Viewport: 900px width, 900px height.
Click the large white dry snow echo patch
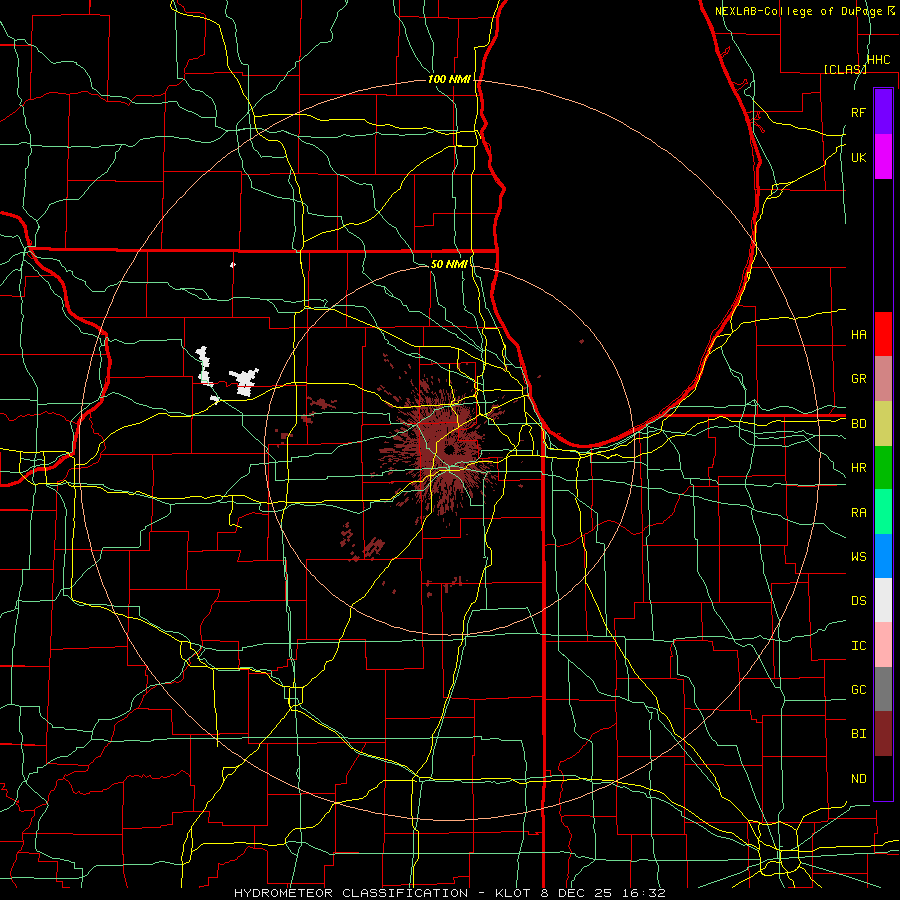coord(245,382)
